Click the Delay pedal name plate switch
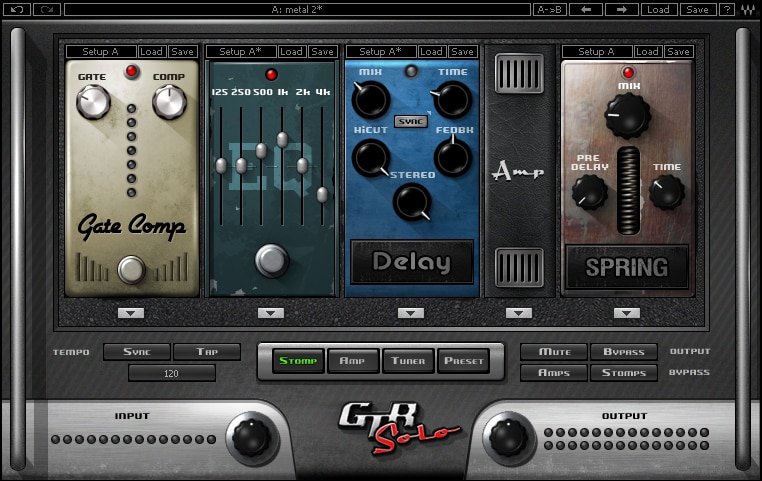Image resolution: width=762 pixels, height=481 pixels. [x=412, y=262]
